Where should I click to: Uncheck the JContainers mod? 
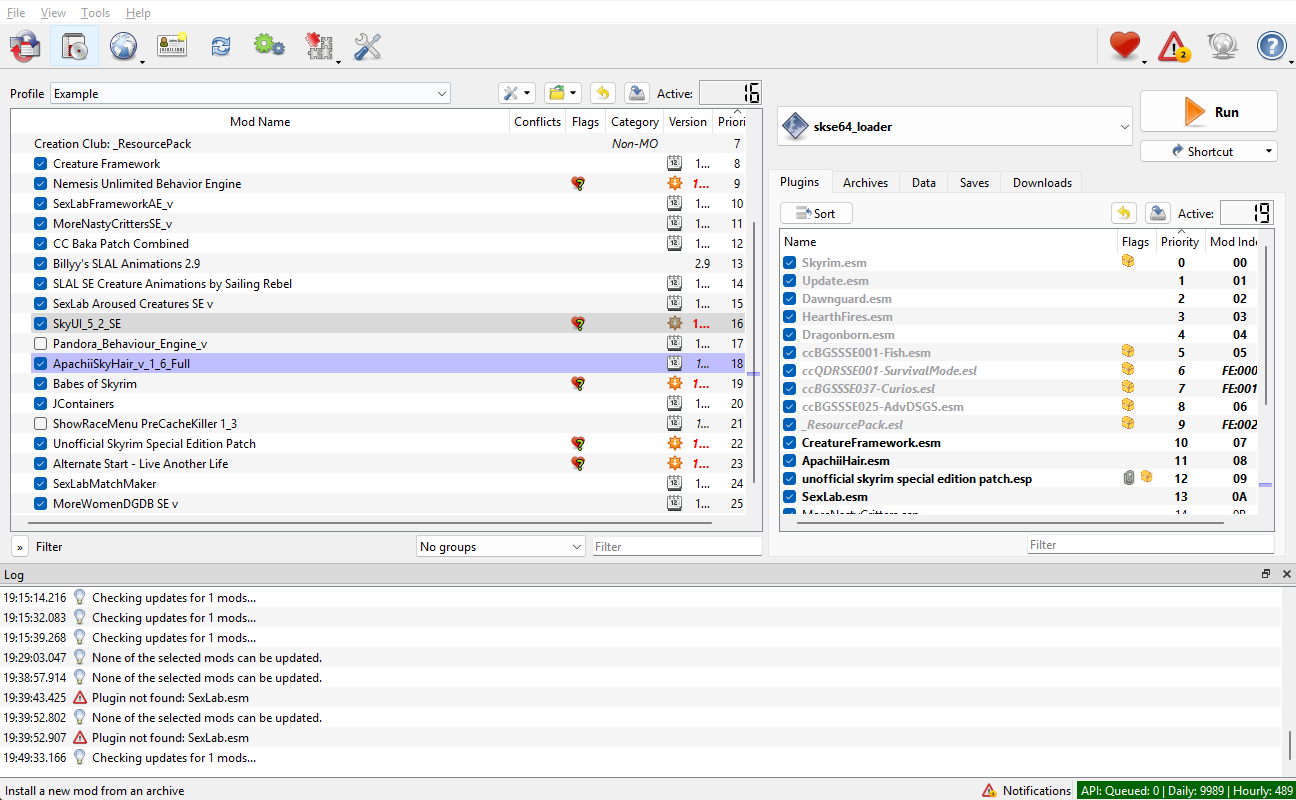click(40, 404)
